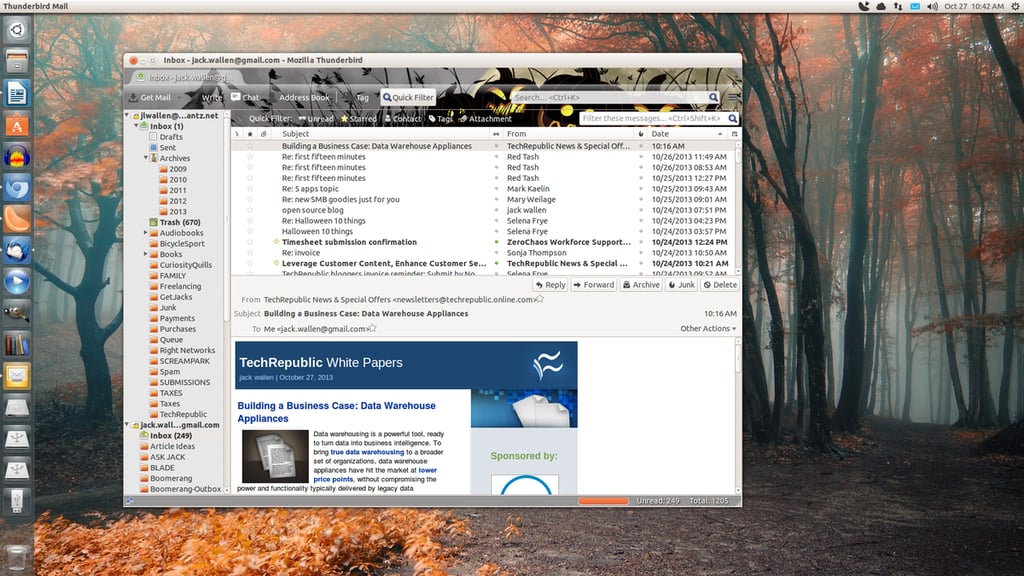Star the recipient jack.wallen@gmail.com

(x=372, y=328)
